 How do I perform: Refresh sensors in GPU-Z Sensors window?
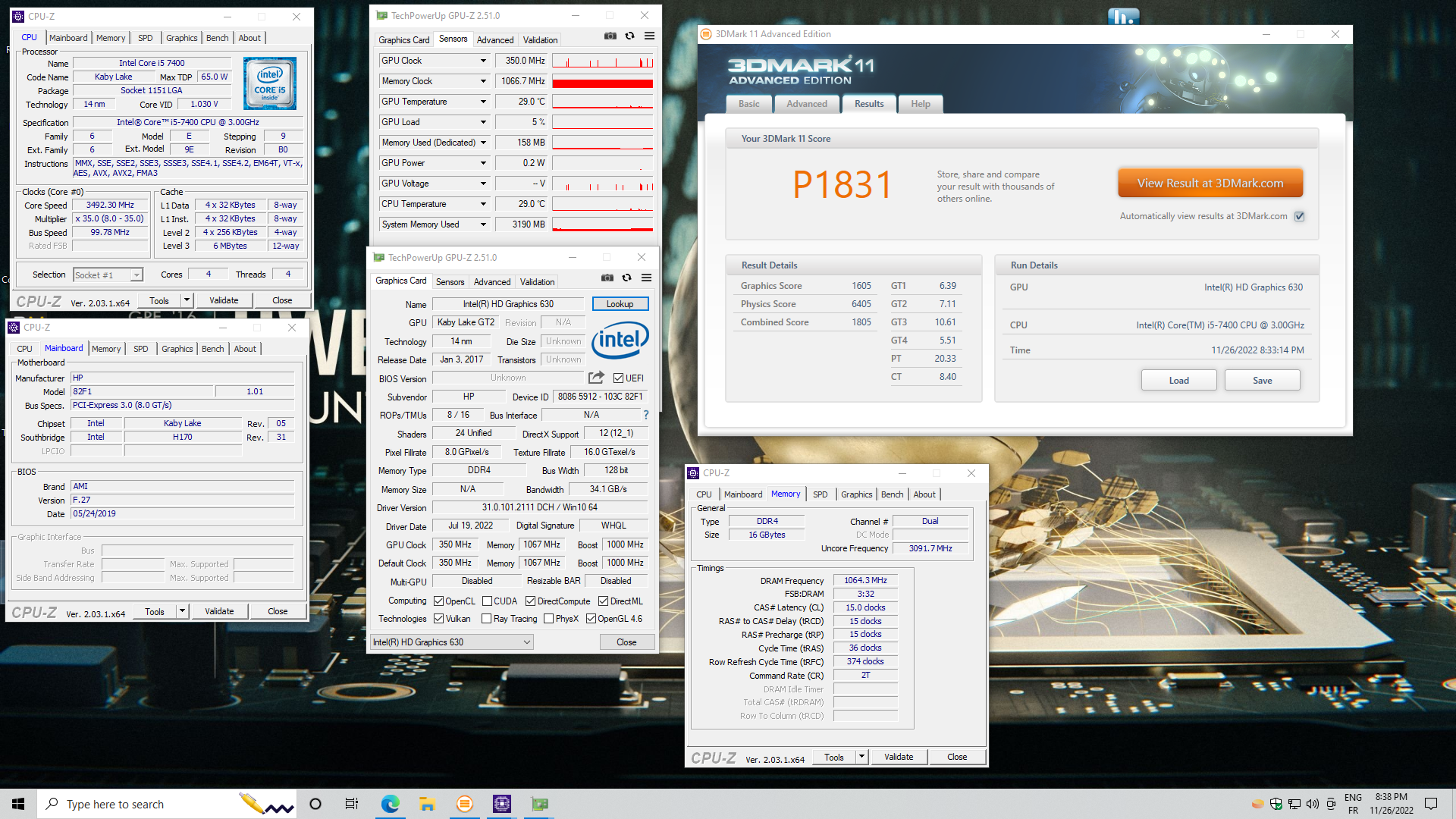click(629, 36)
